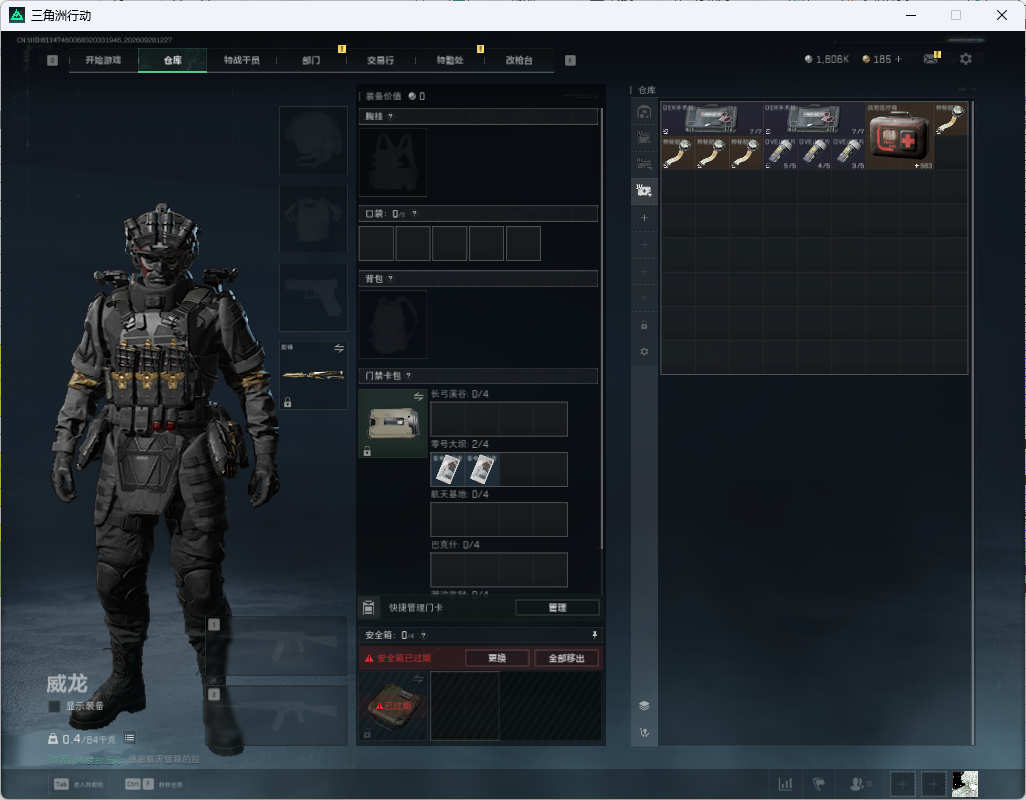Click the 1,806K currency balance
This screenshot has height=800, width=1026.
pos(827,59)
